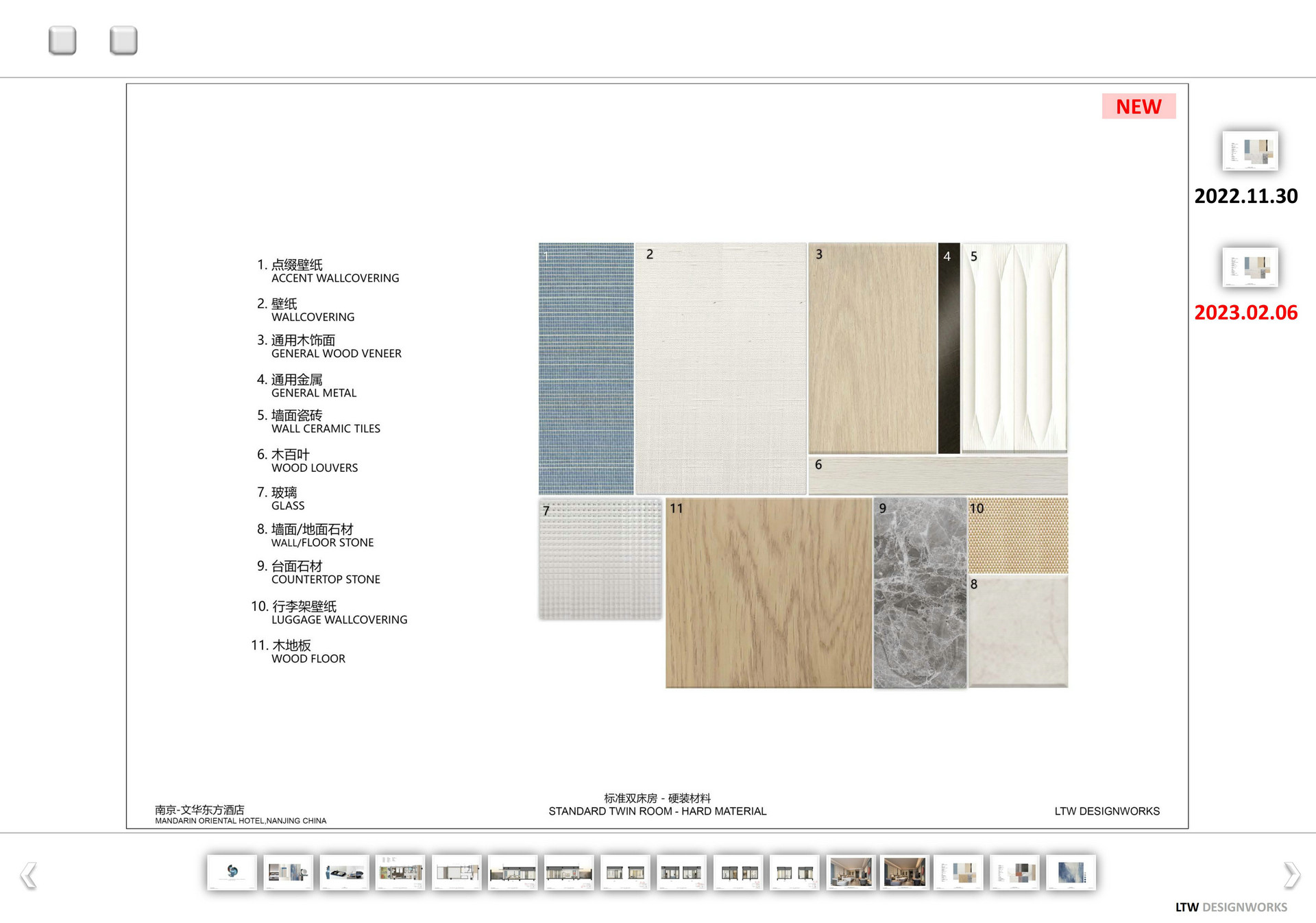Viewport: 1316px width, 923px height.
Task: Click the red NEW badge
Action: pos(1138,106)
